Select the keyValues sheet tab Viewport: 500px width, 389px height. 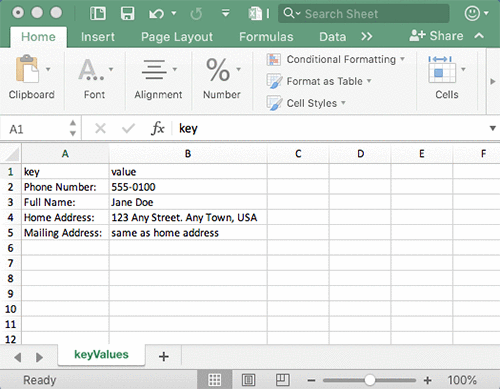(101, 355)
